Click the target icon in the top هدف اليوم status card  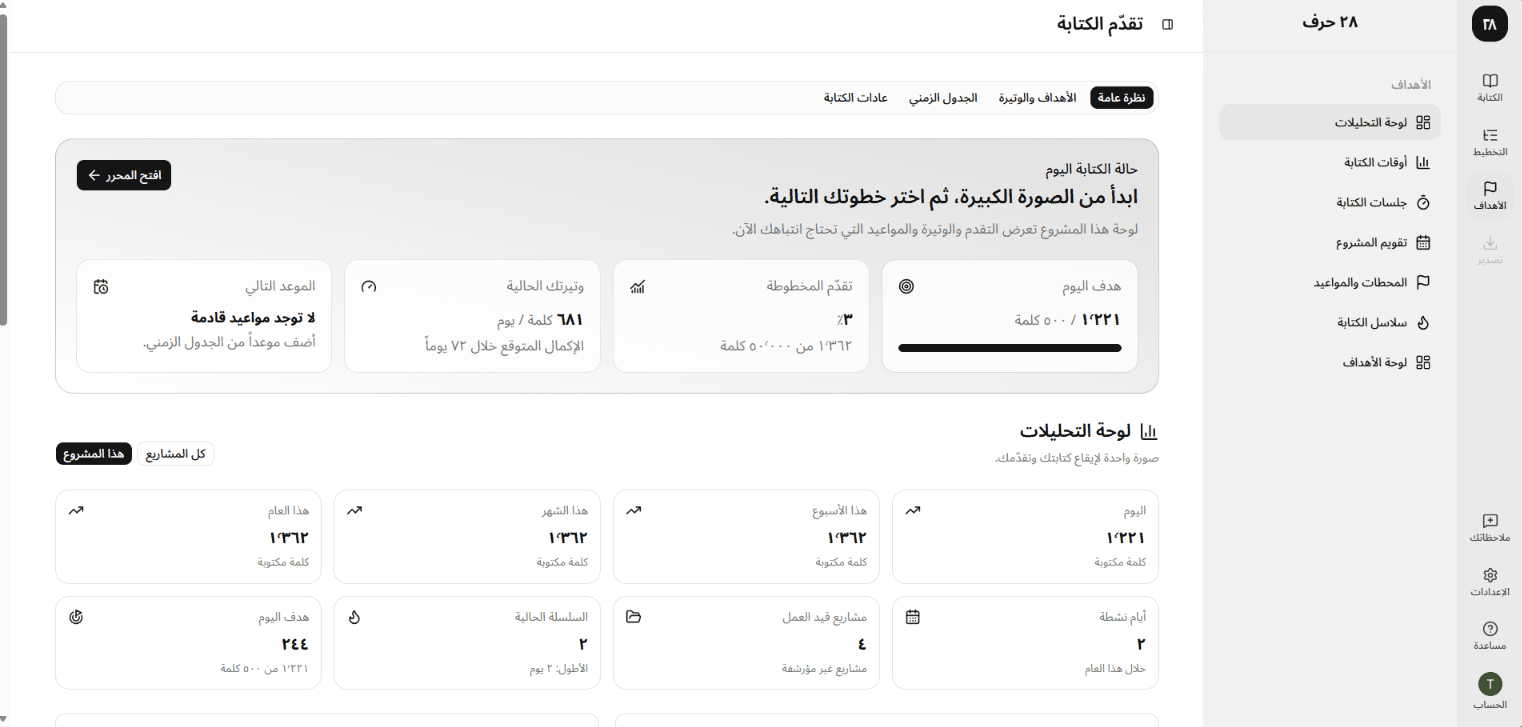pos(907,287)
